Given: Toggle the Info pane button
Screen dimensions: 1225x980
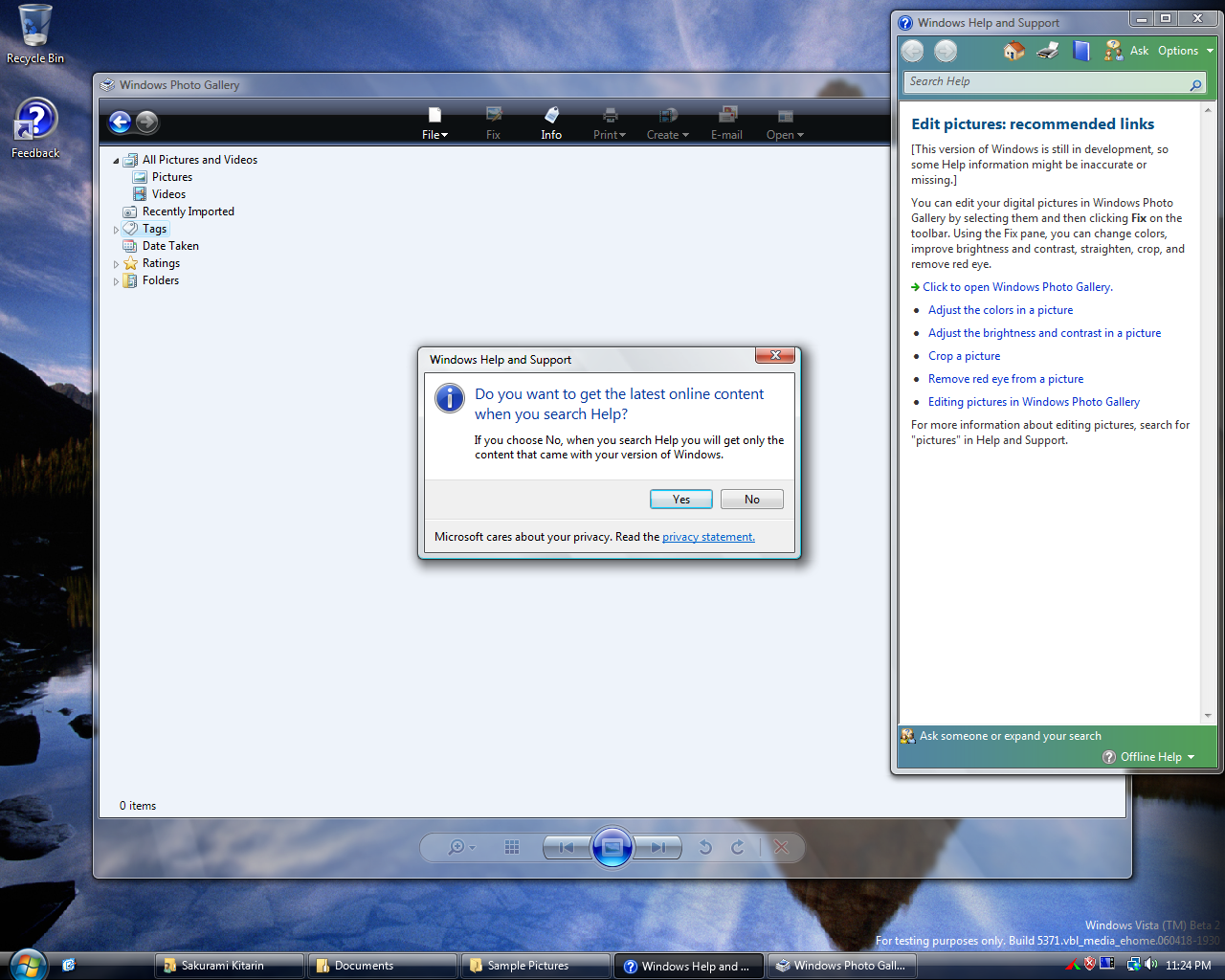Looking at the screenshot, I should point(551,124).
